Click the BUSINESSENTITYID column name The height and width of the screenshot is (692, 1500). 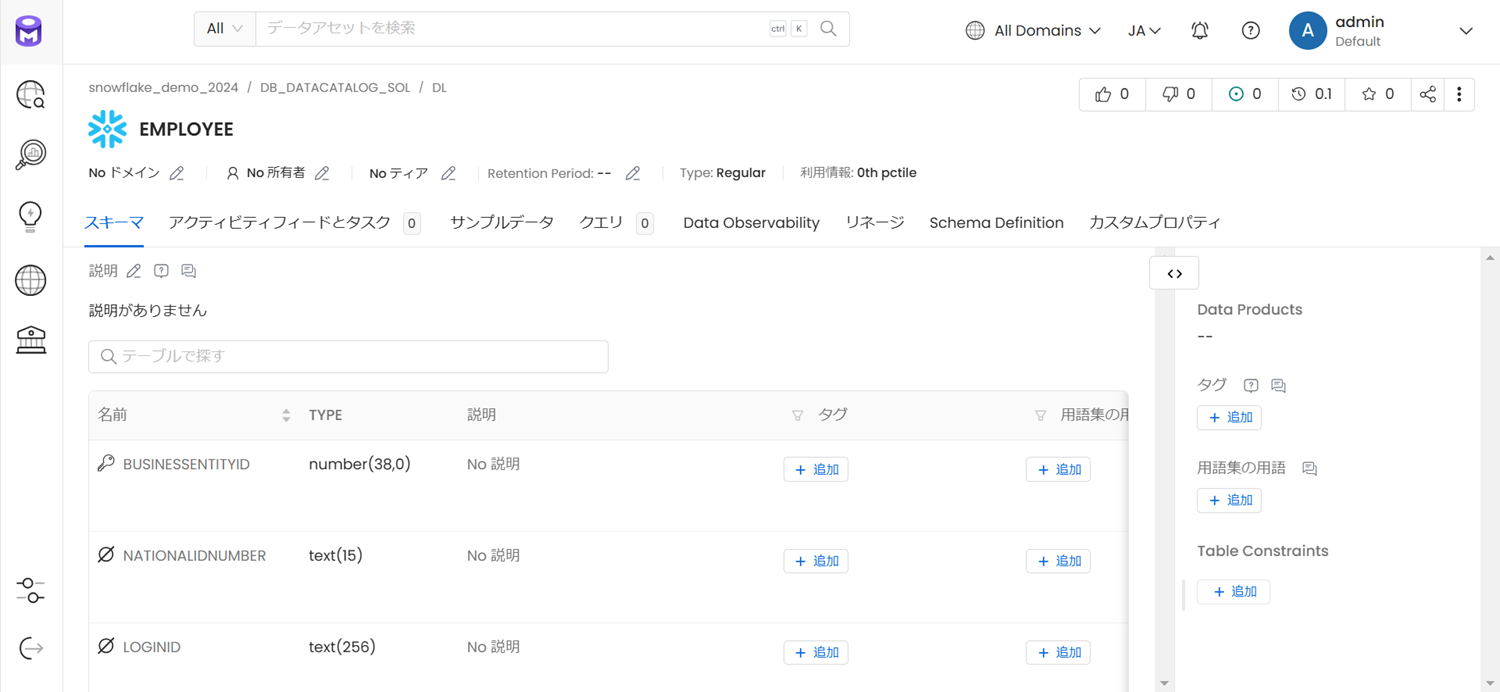click(x=186, y=465)
